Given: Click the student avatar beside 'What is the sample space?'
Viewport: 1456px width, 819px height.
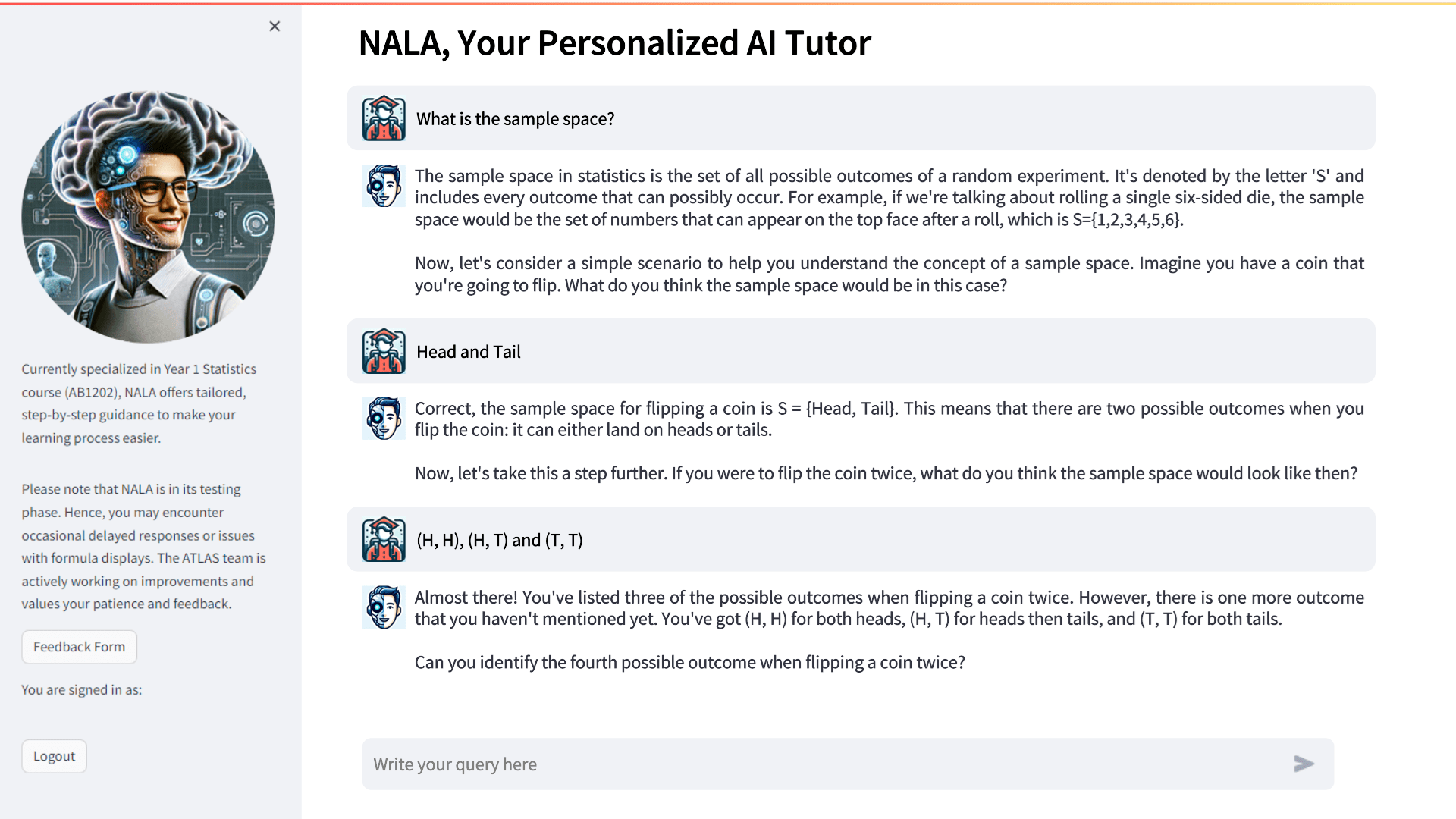Looking at the screenshot, I should click(384, 118).
